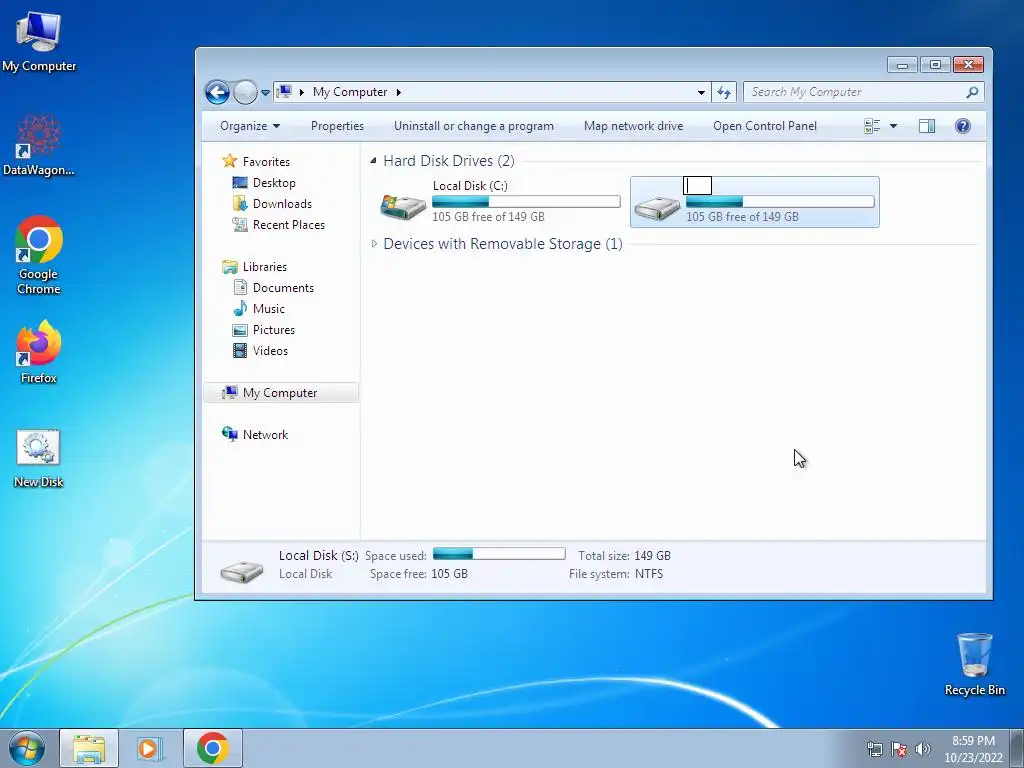The width and height of the screenshot is (1024, 768).
Task: Close the My Computer window
Action: pyautogui.click(x=968, y=65)
